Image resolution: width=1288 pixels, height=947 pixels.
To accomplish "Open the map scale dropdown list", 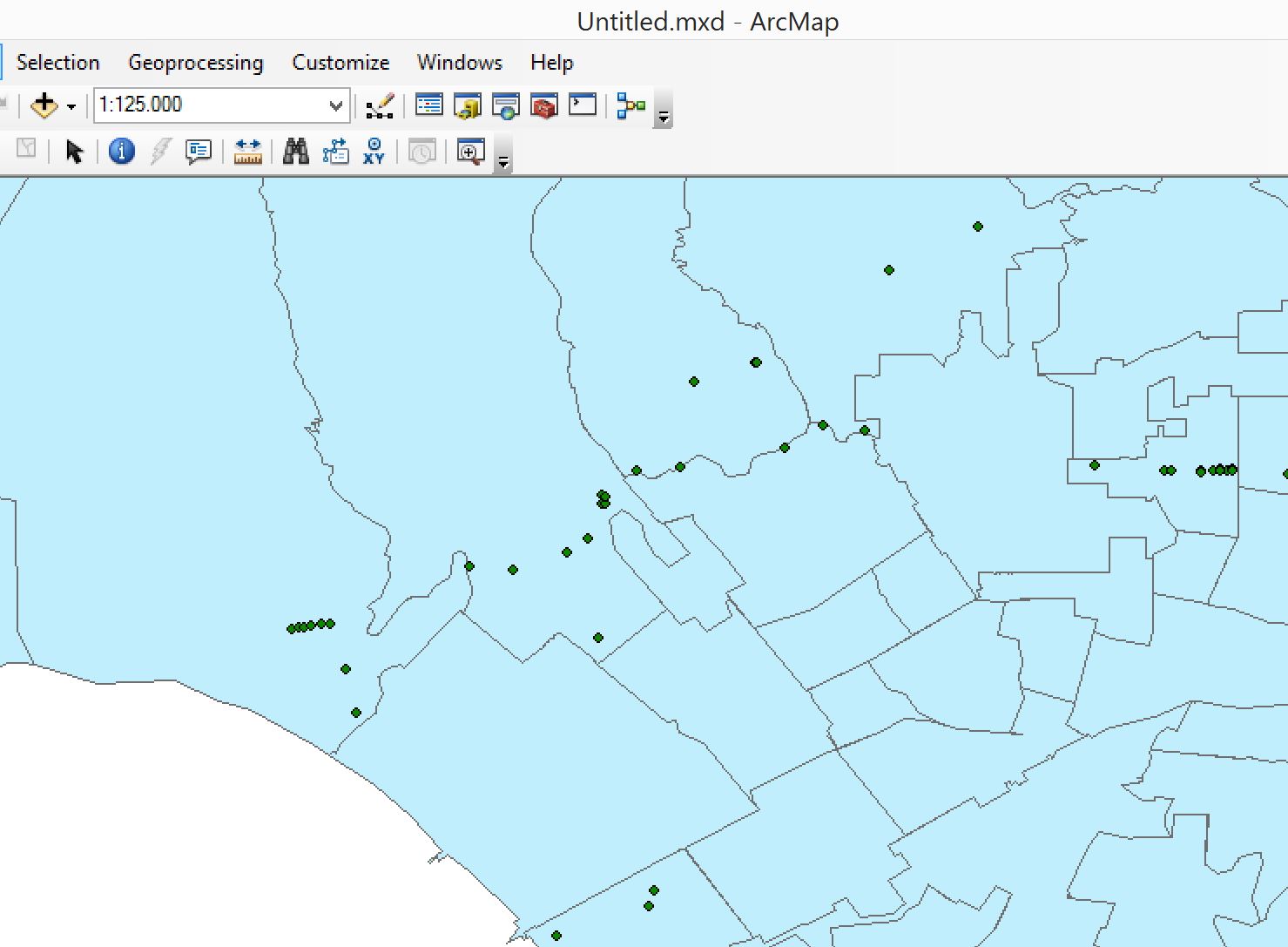I will tap(336, 105).
